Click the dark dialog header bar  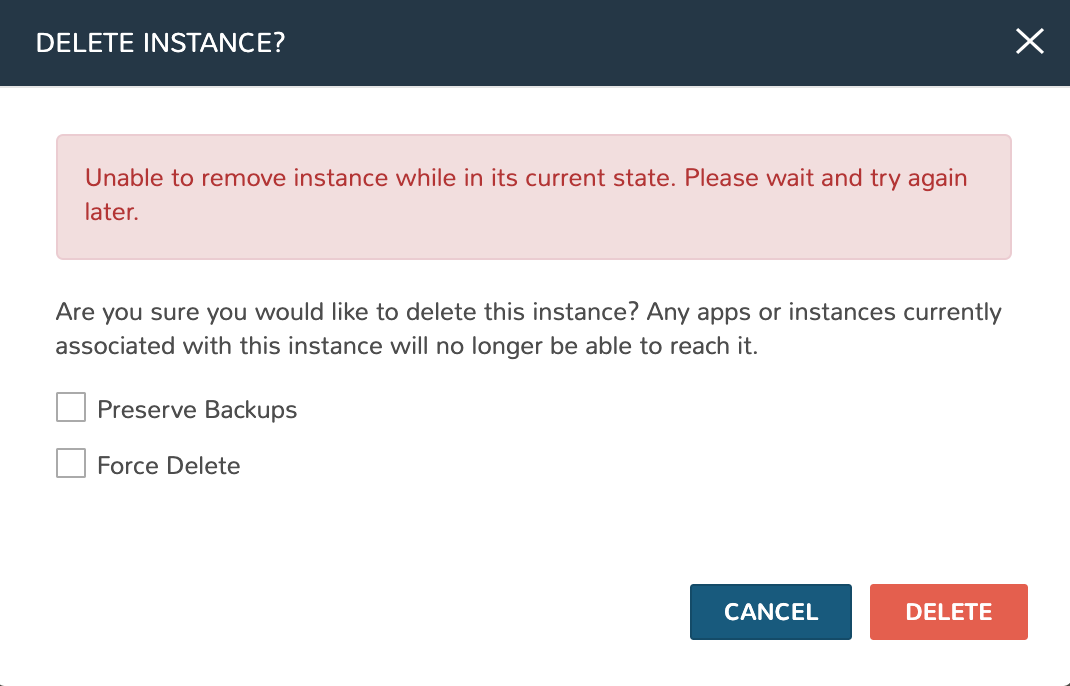pyautogui.click(x=600, y=42)
